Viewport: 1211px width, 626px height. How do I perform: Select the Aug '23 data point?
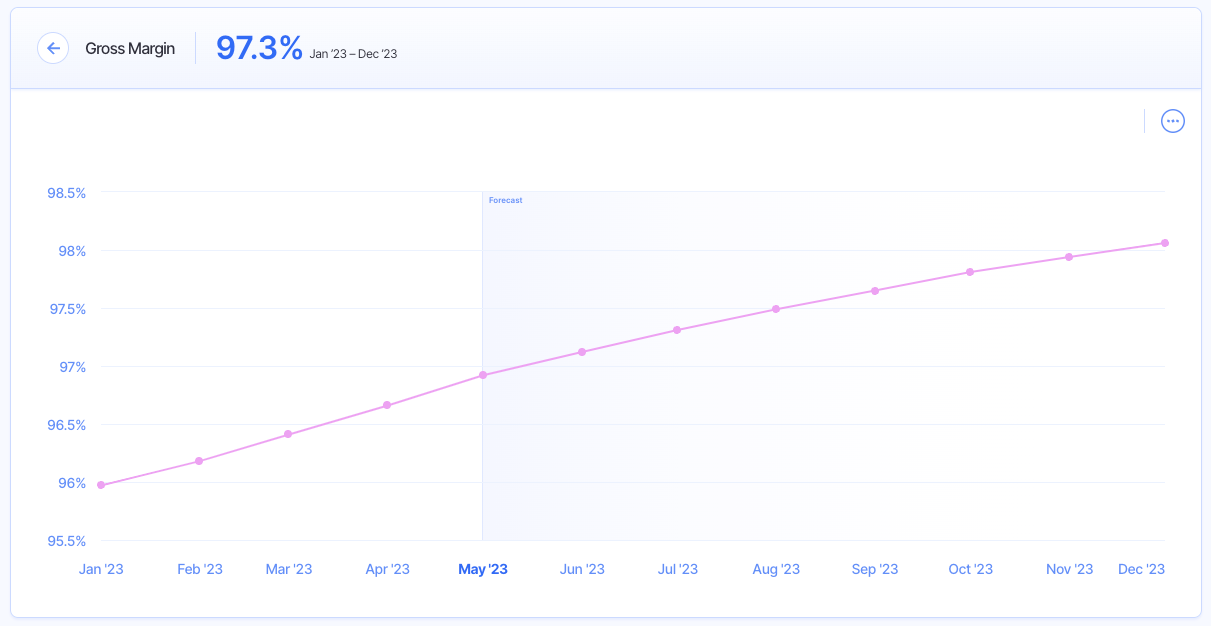[x=776, y=309]
